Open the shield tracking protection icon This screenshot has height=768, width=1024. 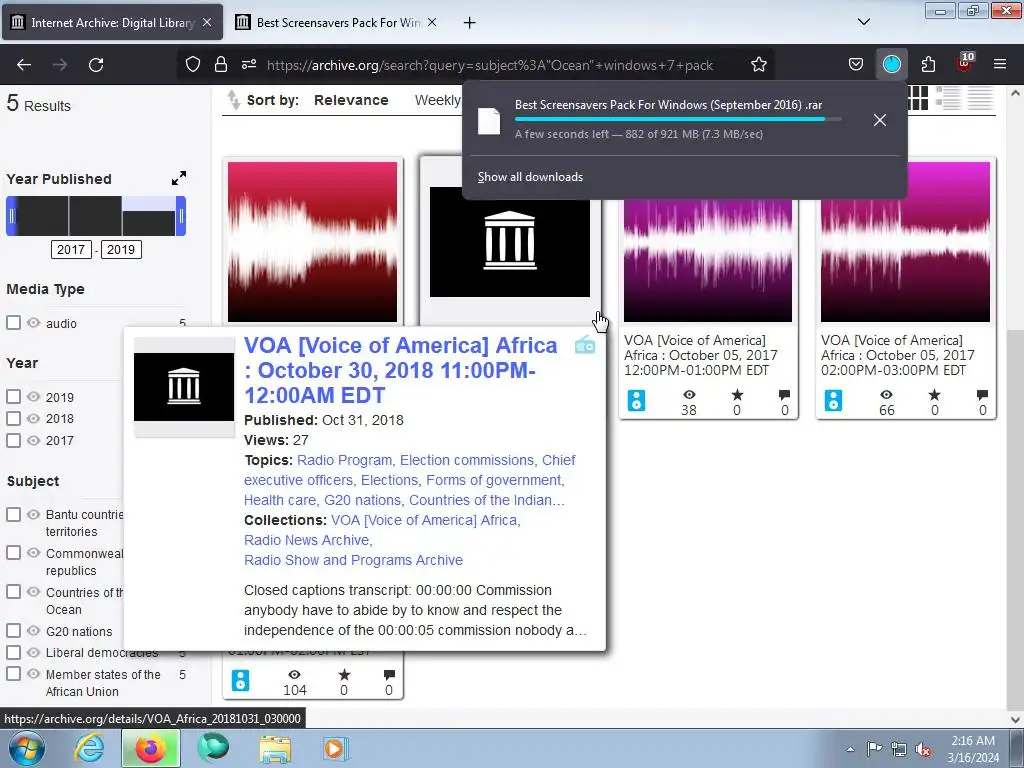coord(193,65)
